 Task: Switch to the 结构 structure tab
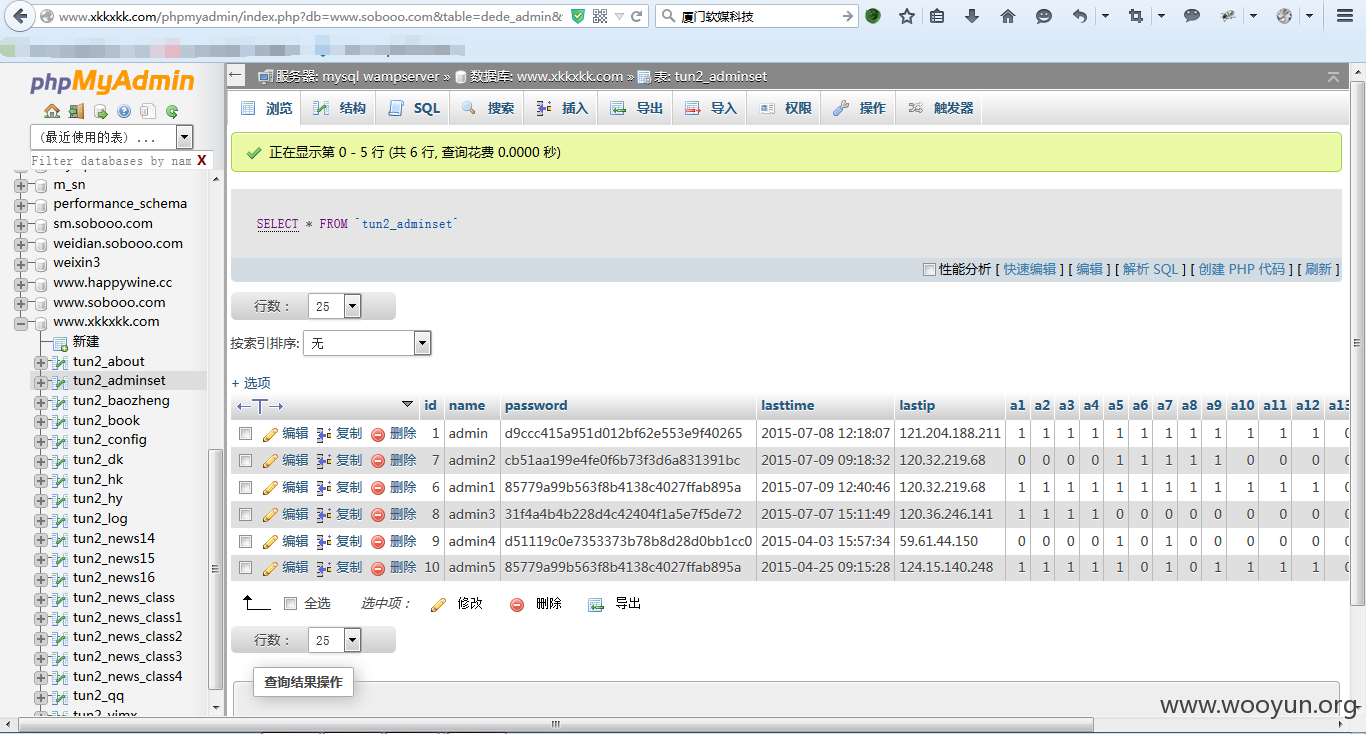tap(340, 108)
